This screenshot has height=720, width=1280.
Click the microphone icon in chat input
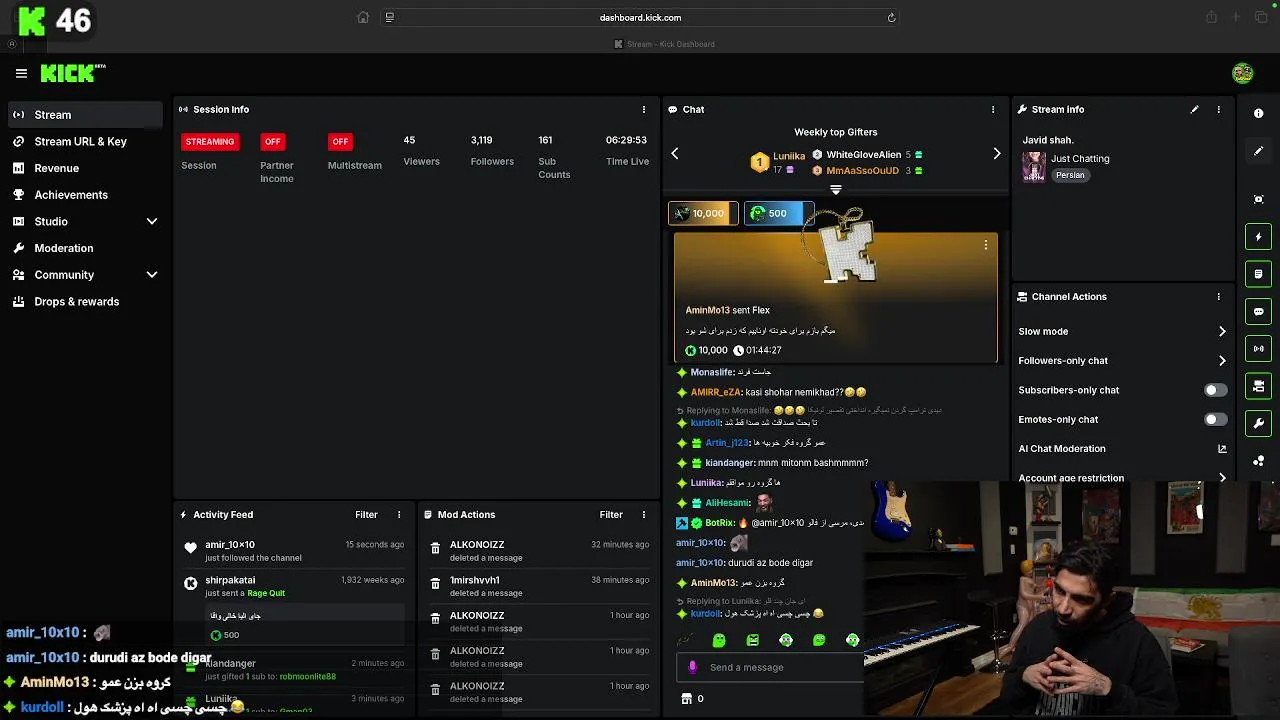[x=693, y=667]
